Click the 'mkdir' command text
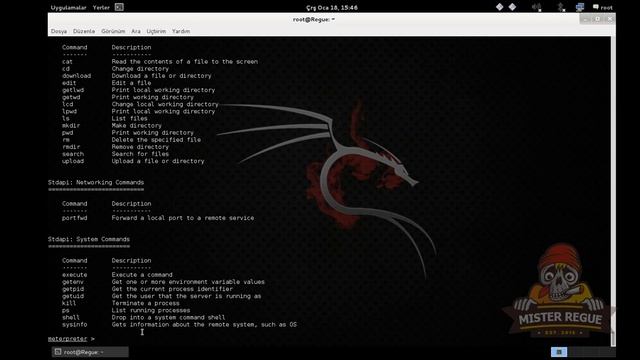The width and height of the screenshot is (640, 360). coord(71,126)
